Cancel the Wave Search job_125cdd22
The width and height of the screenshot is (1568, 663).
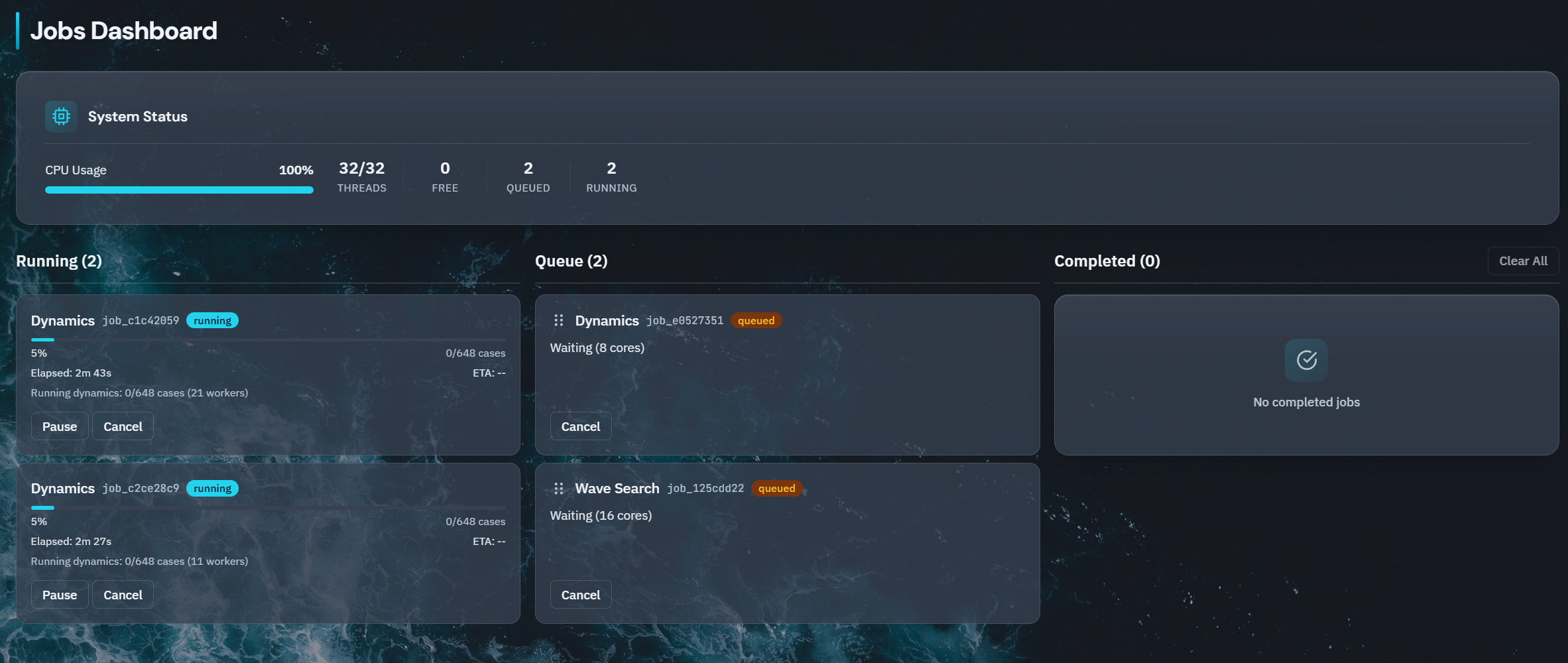point(580,595)
